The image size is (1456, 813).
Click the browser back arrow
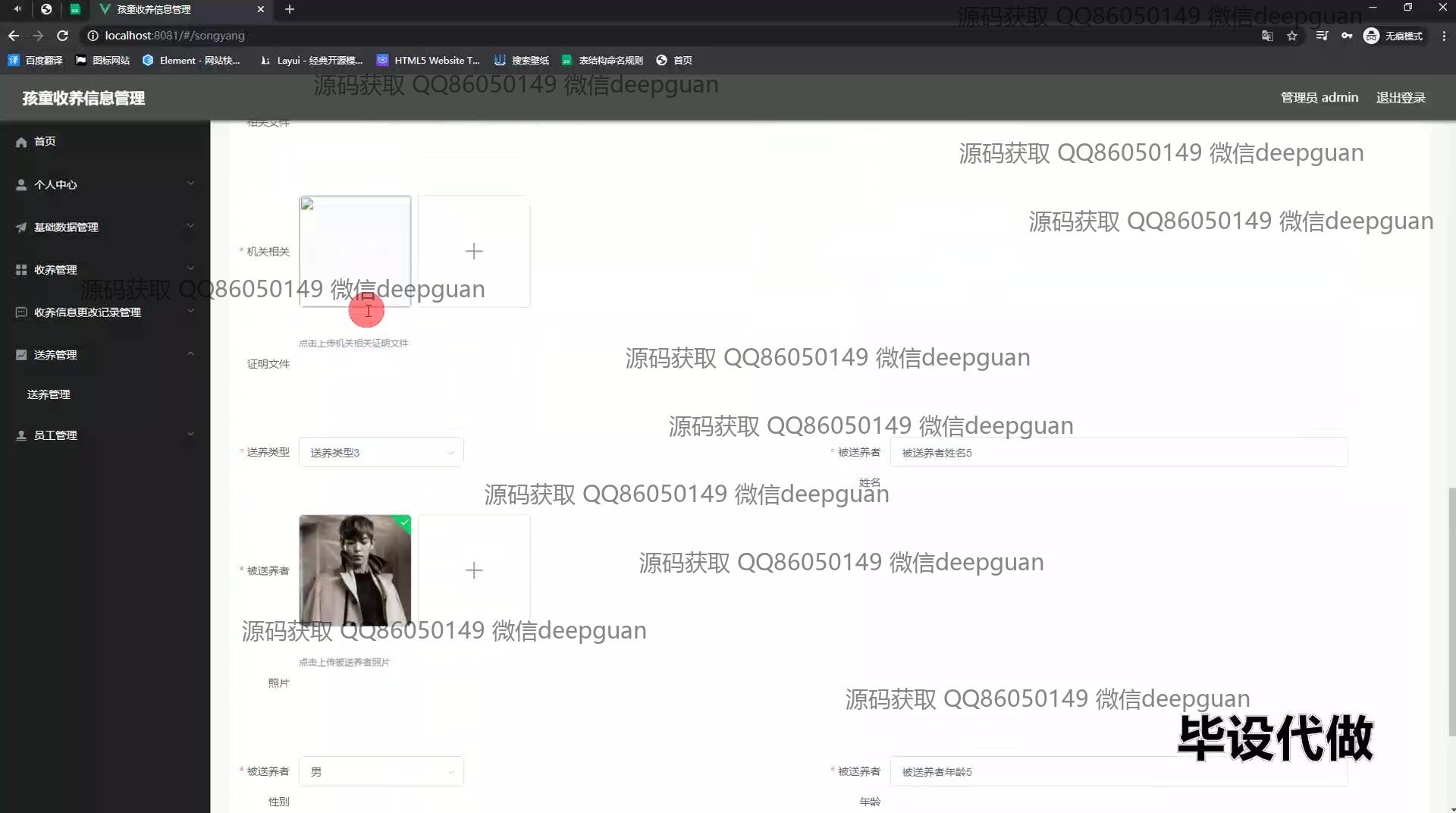click(x=14, y=36)
